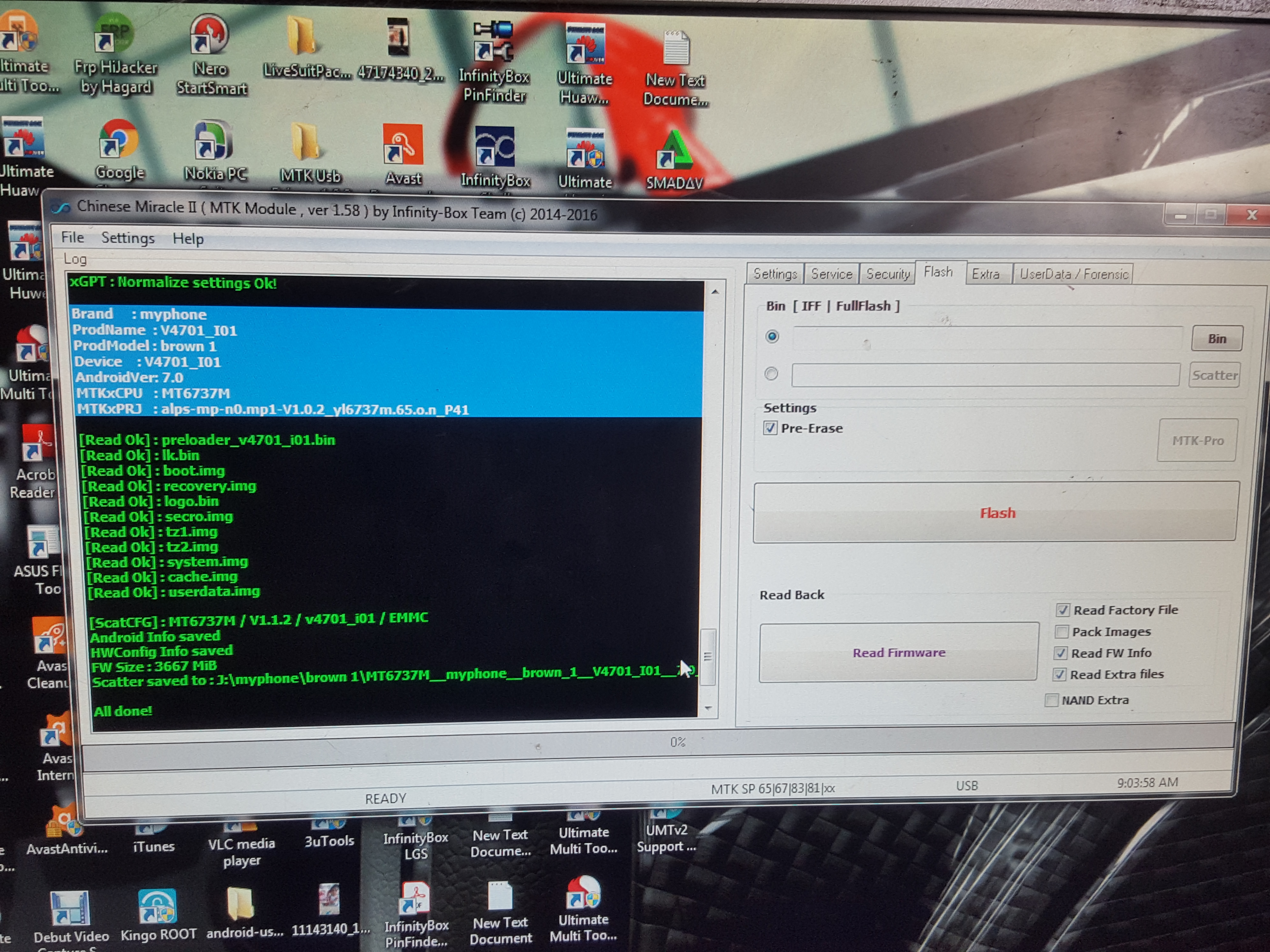The image size is (1270, 952).
Task: Click the 'READY' status bar text
Action: (x=385, y=798)
